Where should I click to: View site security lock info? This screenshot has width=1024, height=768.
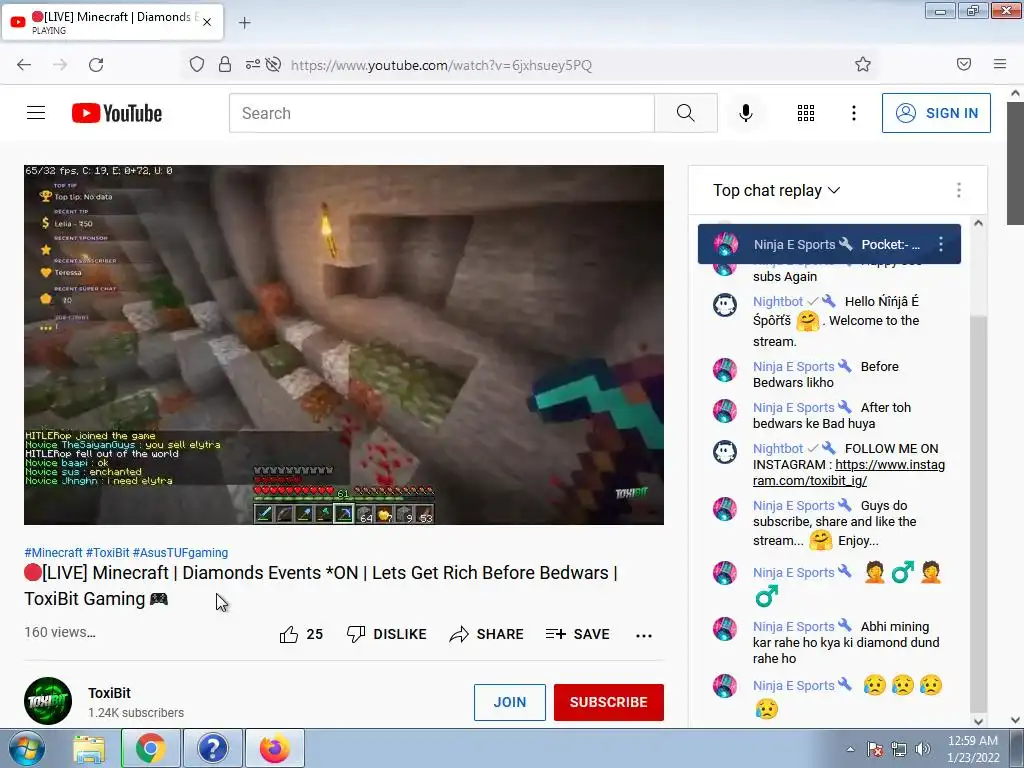[225, 64]
